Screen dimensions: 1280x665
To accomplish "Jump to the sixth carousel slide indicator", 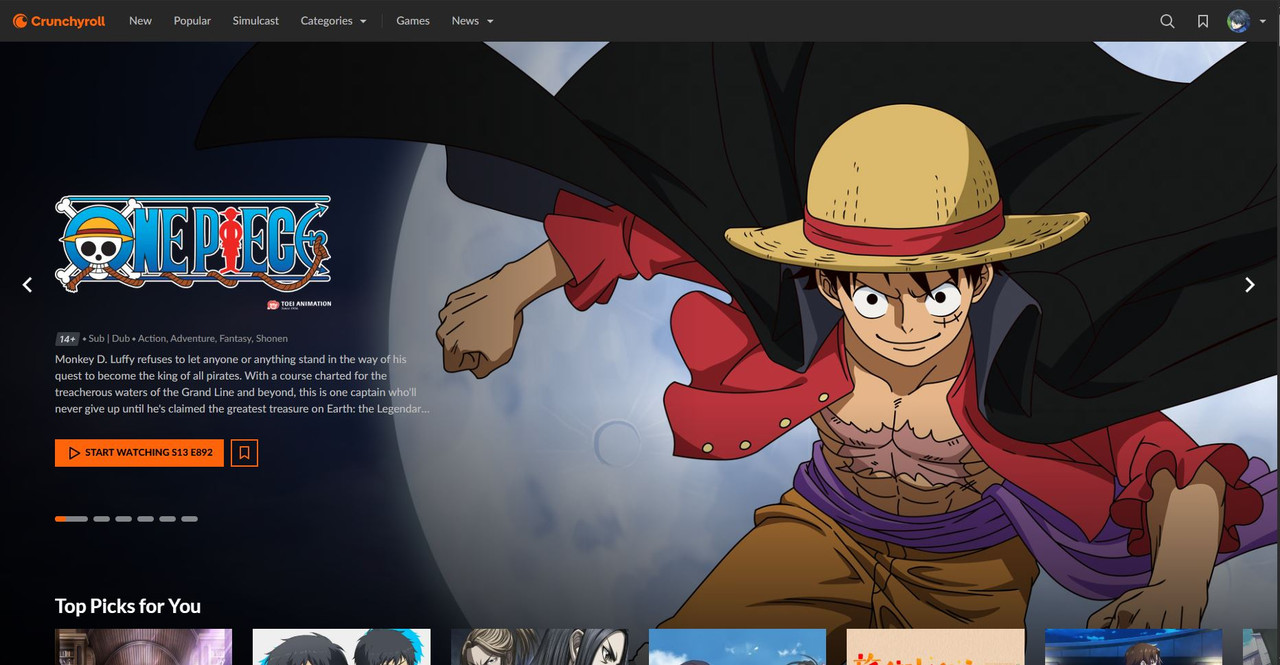I will (190, 519).
